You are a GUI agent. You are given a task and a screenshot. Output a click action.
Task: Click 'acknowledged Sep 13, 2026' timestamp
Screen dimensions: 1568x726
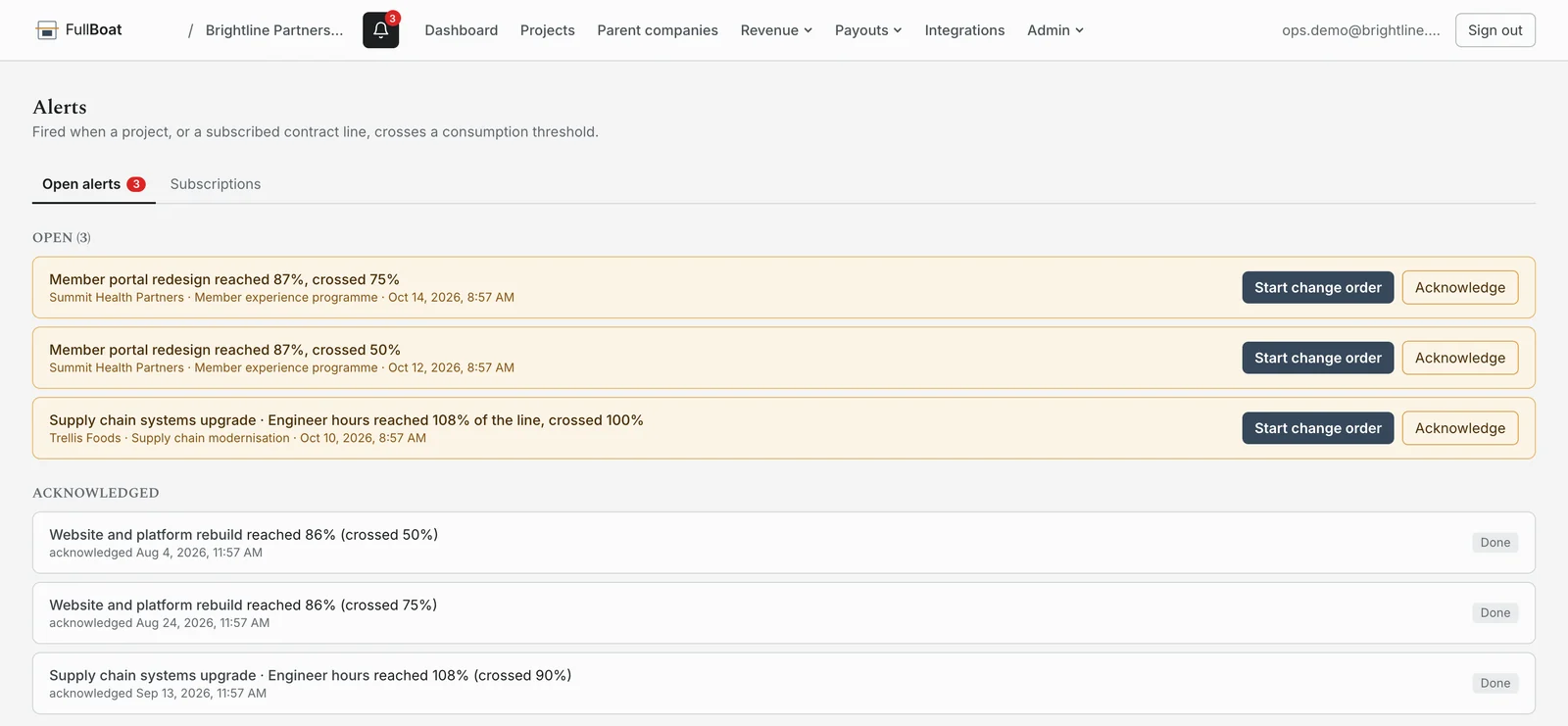pyautogui.click(x=158, y=695)
